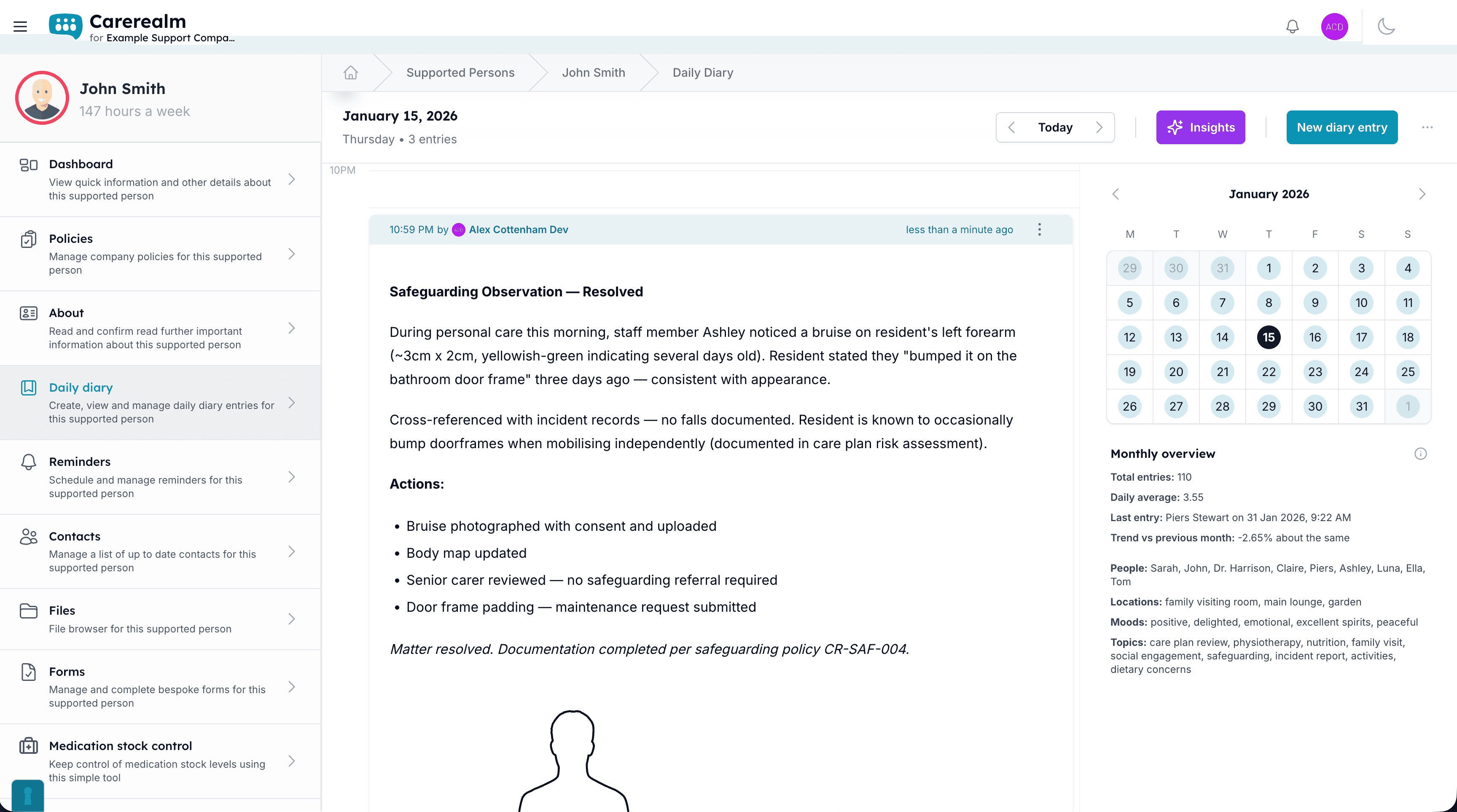Expand Reminders with its chevron

[x=292, y=477]
